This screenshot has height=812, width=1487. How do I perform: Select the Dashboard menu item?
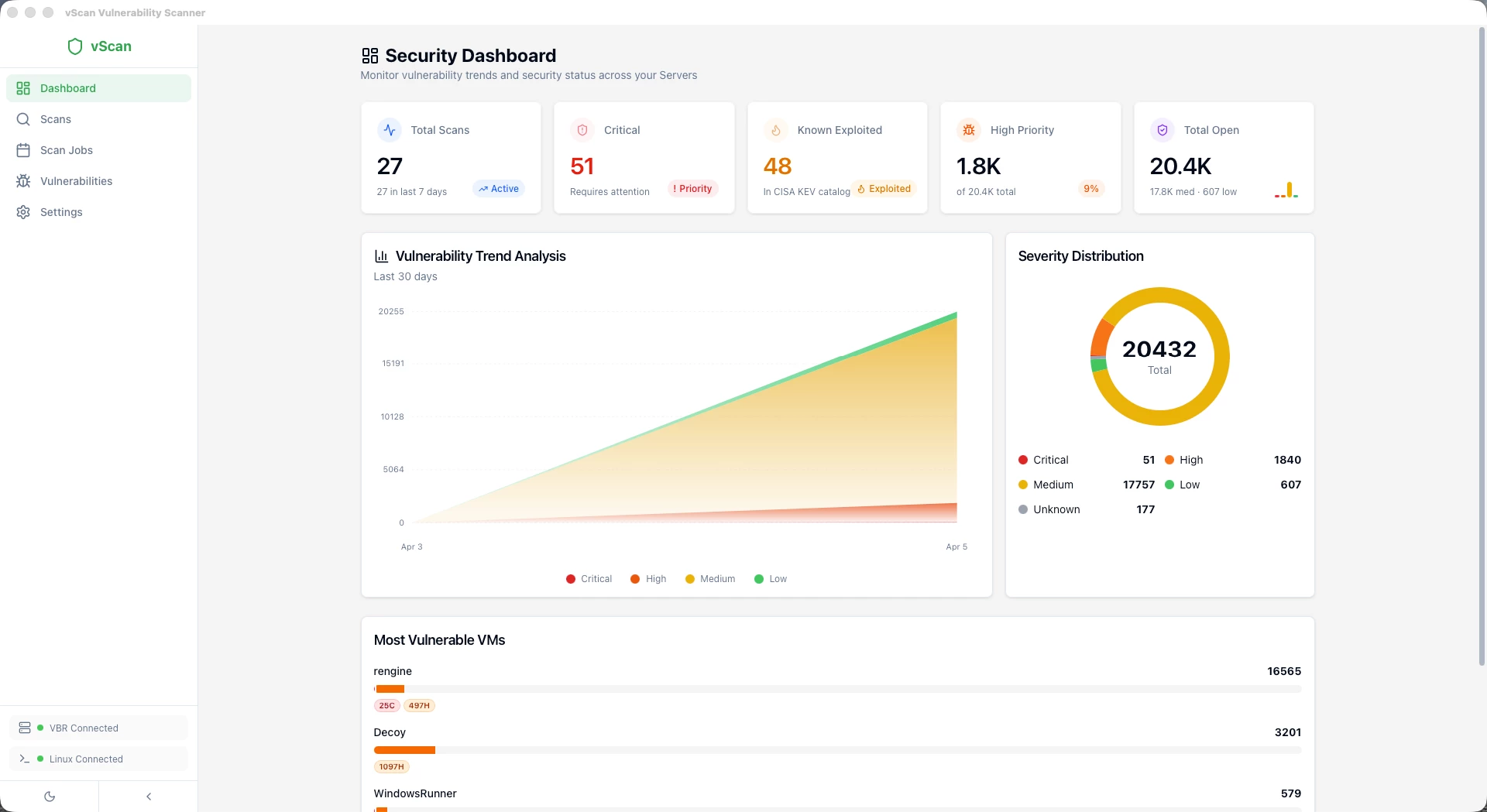point(98,88)
